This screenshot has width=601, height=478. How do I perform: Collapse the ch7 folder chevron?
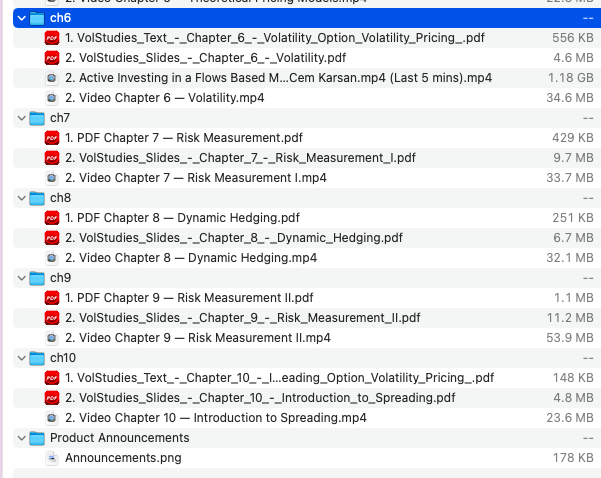click(x=22, y=118)
